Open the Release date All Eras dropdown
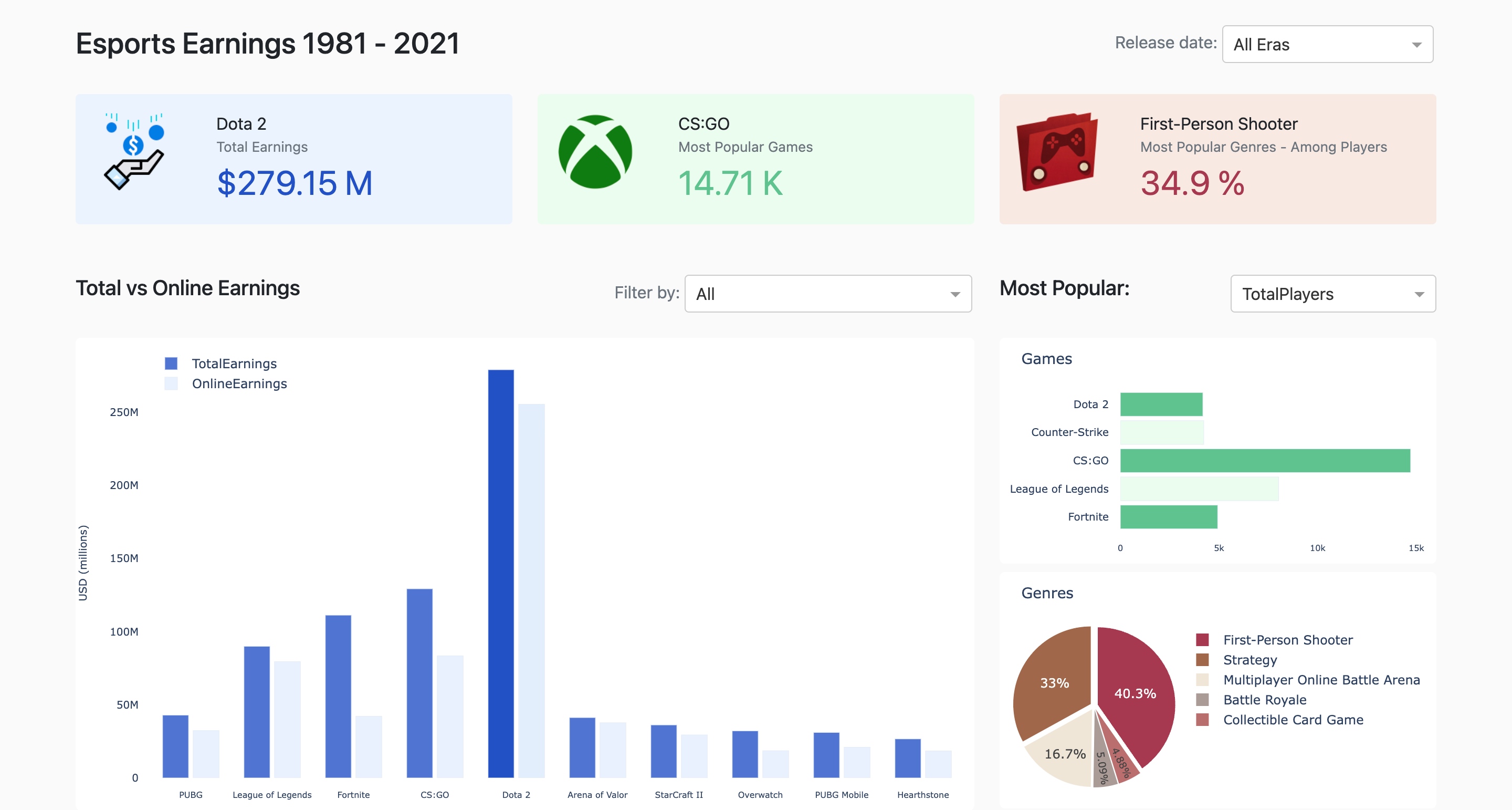Viewport: 1512px width, 810px height. [1327, 45]
